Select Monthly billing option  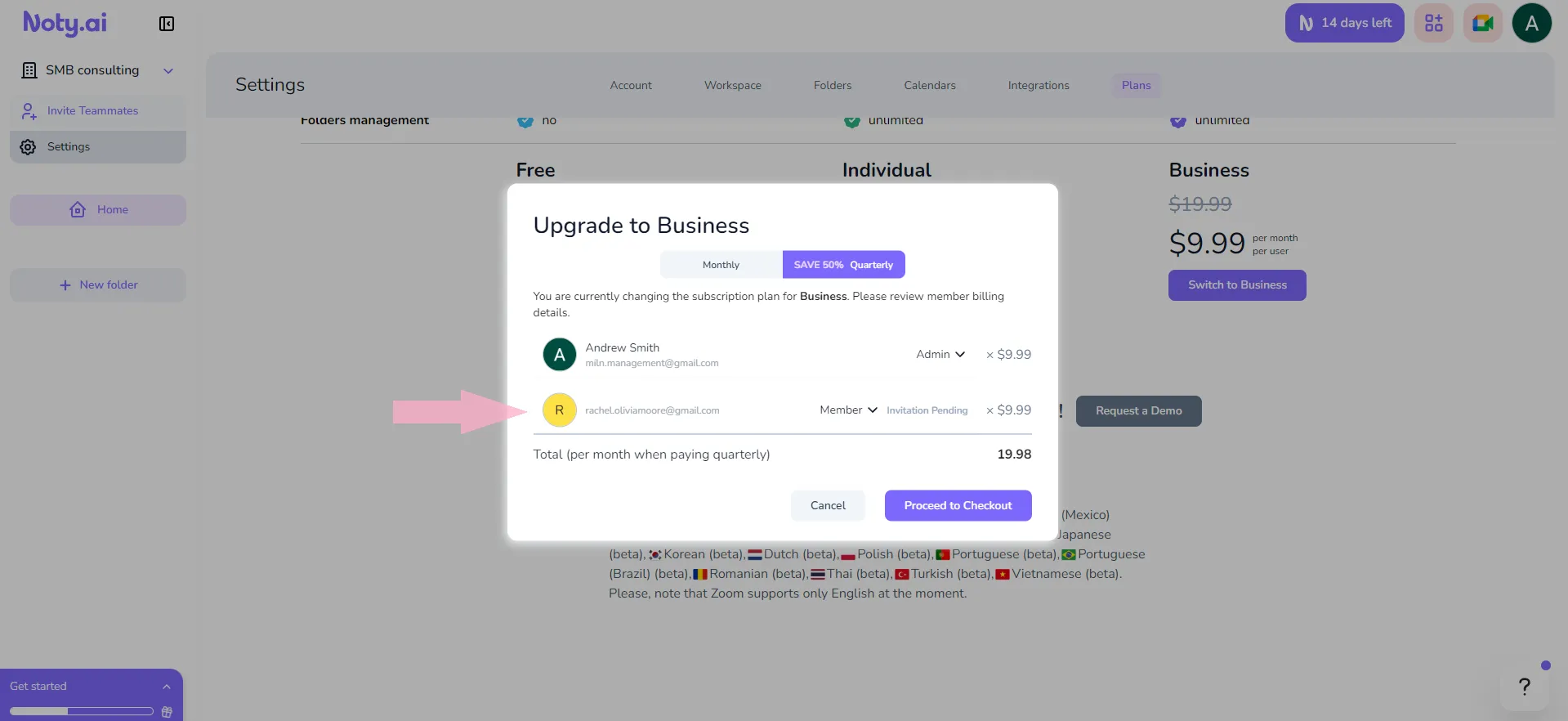click(721, 265)
